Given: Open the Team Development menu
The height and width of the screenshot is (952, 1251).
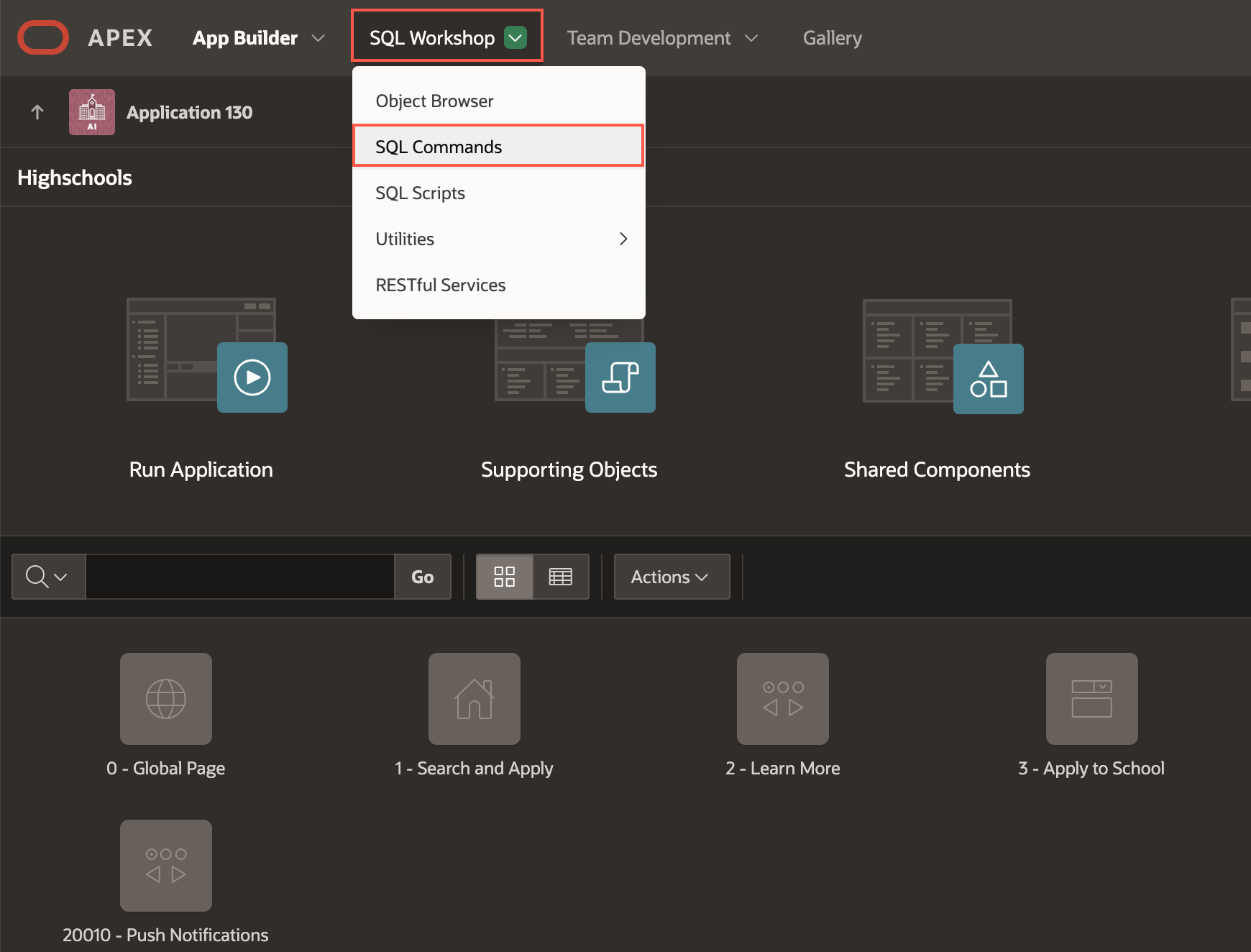Looking at the screenshot, I should tap(649, 37).
